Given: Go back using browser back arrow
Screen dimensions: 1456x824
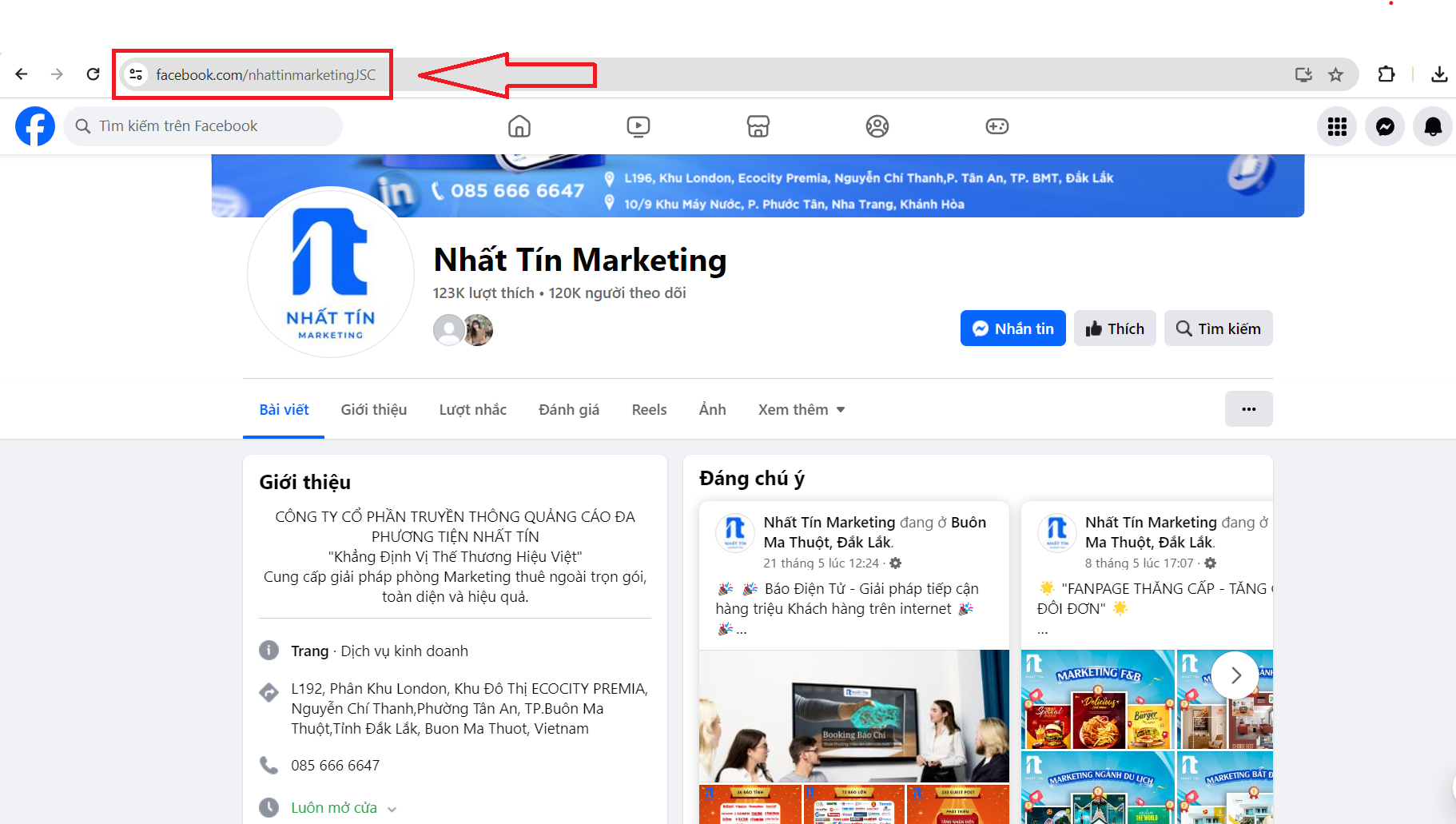Looking at the screenshot, I should pyautogui.click(x=22, y=74).
